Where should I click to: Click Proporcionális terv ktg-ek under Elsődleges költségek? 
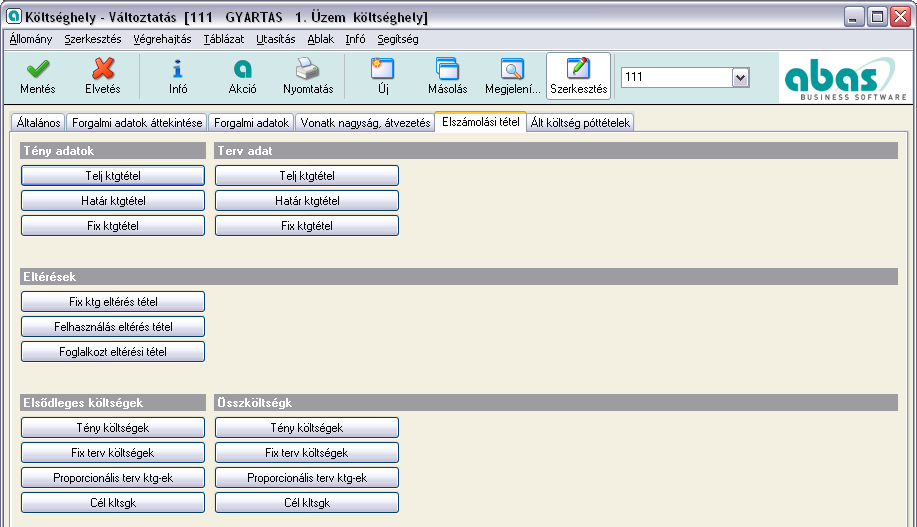click(113, 478)
